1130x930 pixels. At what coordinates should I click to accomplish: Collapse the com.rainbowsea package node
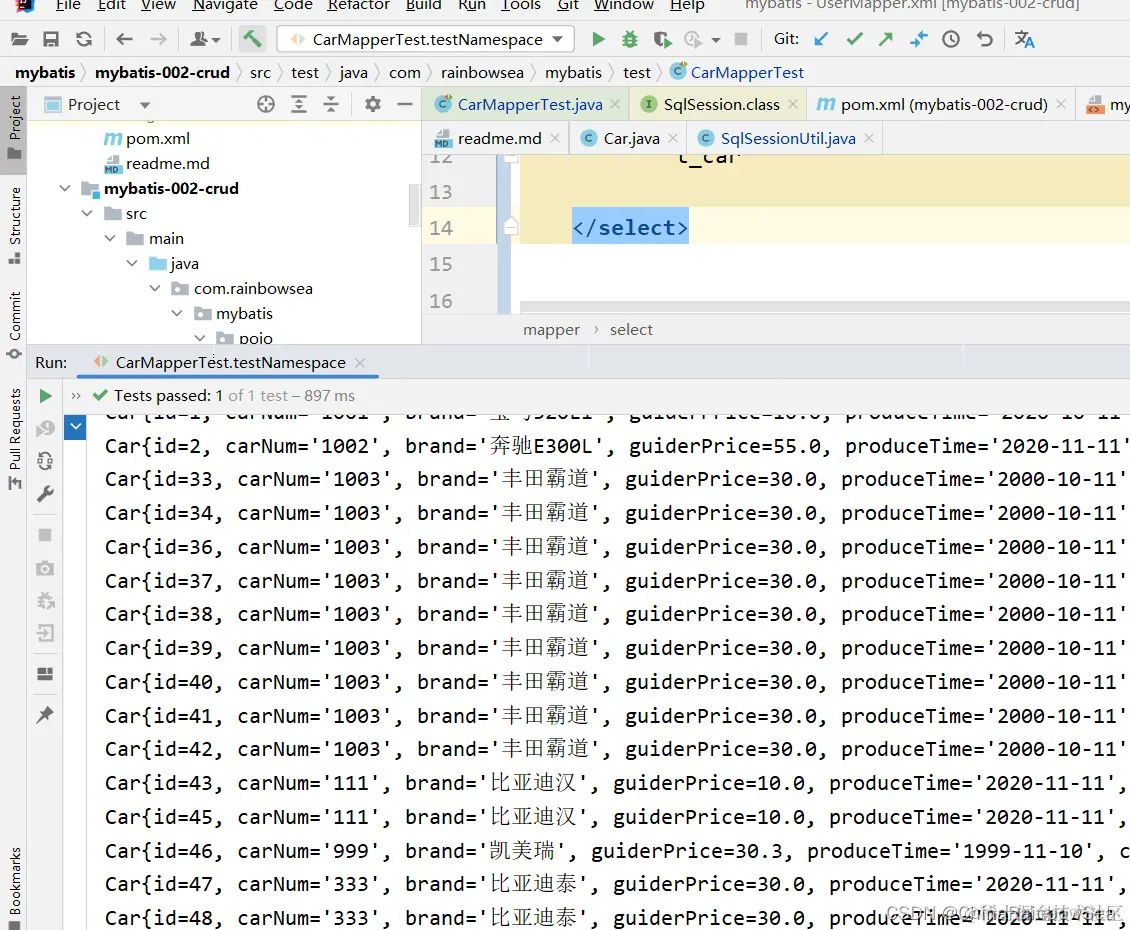pyautogui.click(x=155, y=288)
